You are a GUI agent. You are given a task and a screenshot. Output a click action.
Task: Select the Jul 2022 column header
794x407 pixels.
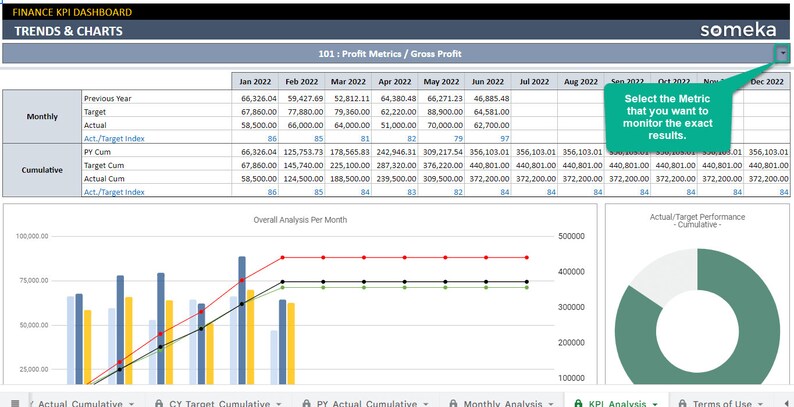point(534,81)
